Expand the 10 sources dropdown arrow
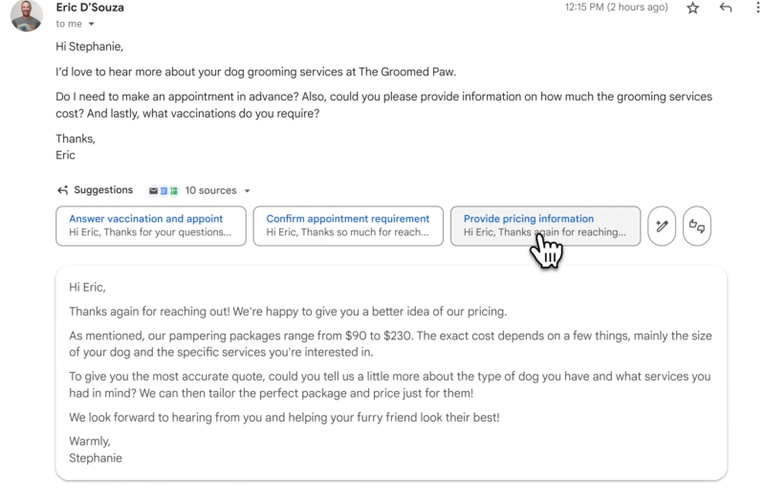This screenshot has height=500, width=765. [247, 191]
